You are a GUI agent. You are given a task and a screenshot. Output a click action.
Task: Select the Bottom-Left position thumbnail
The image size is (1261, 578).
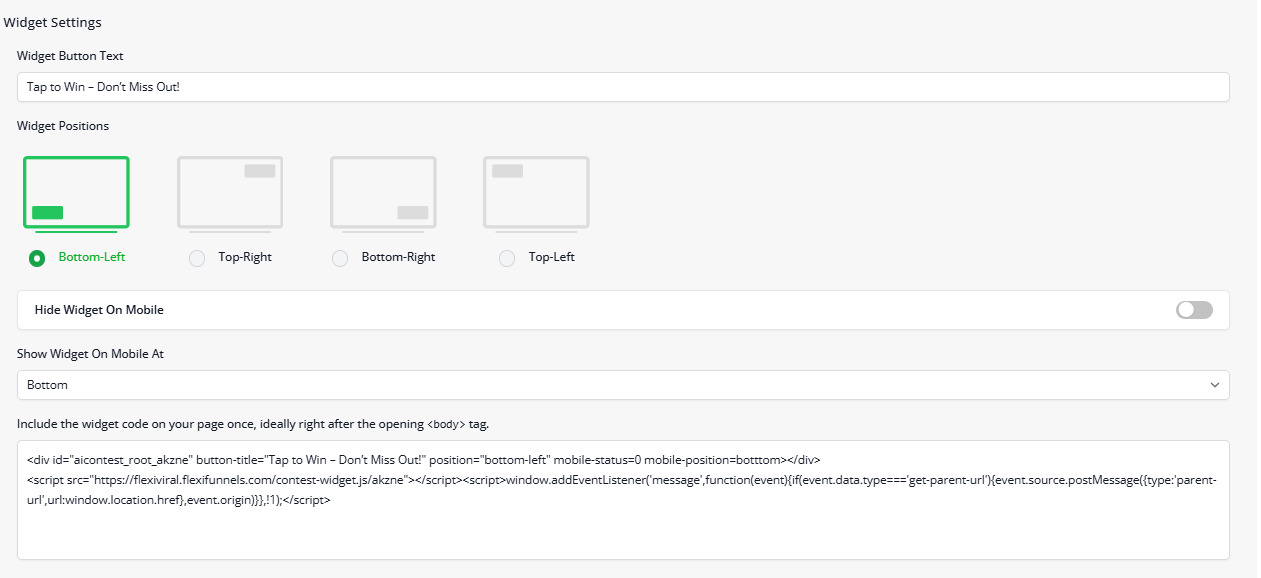[x=76, y=193]
